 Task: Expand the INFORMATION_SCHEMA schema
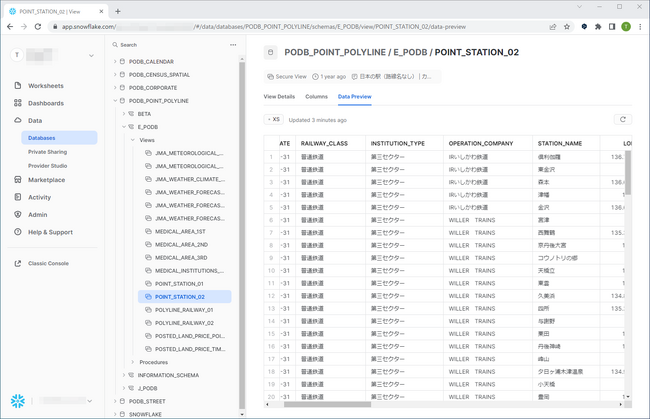pyautogui.click(x=124, y=375)
